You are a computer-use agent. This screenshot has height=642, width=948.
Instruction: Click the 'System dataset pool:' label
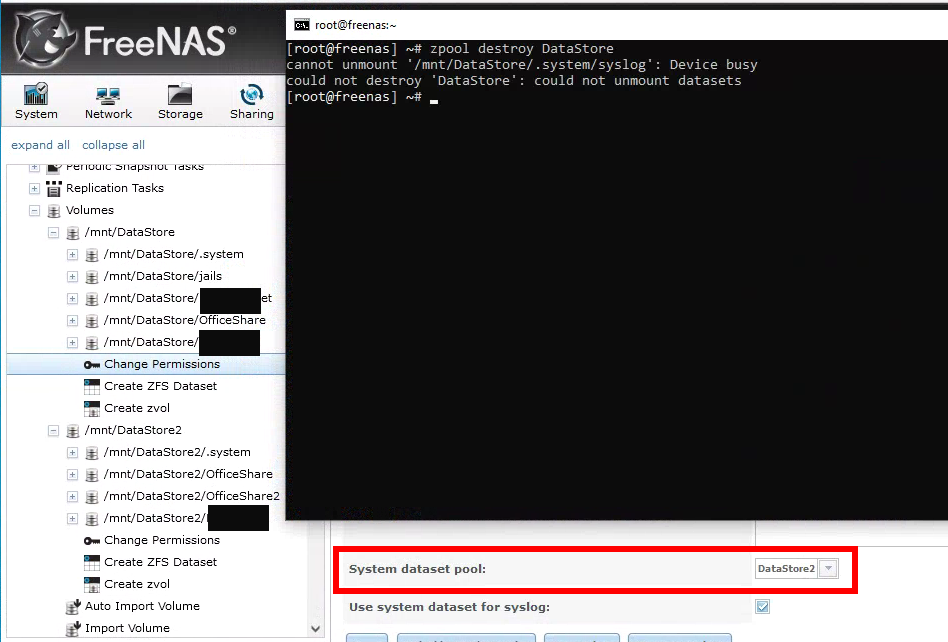pos(417,569)
